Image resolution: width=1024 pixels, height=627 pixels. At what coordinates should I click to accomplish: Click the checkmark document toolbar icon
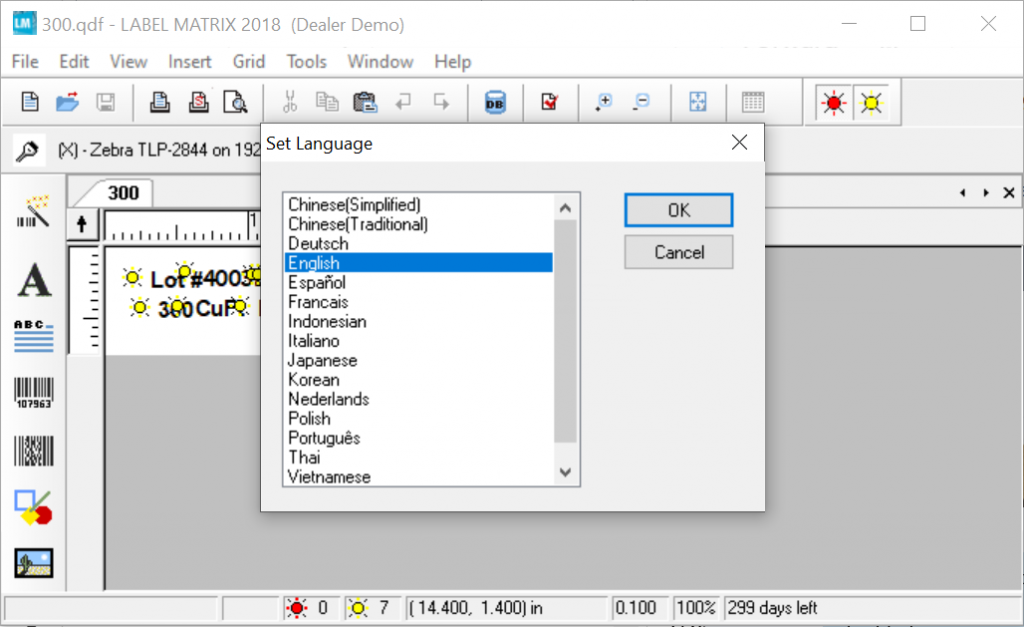pos(550,102)
